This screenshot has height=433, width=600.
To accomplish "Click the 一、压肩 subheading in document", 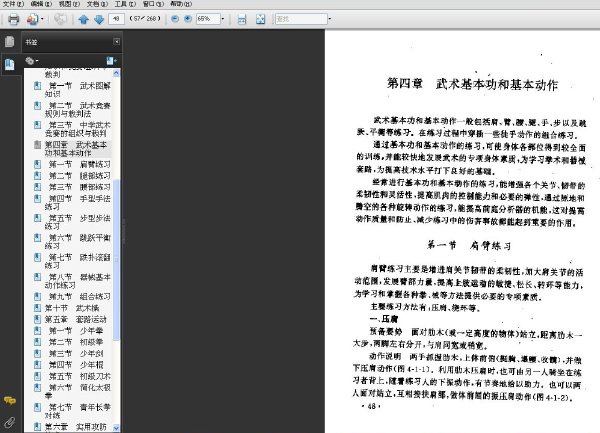I will [384, 319].
